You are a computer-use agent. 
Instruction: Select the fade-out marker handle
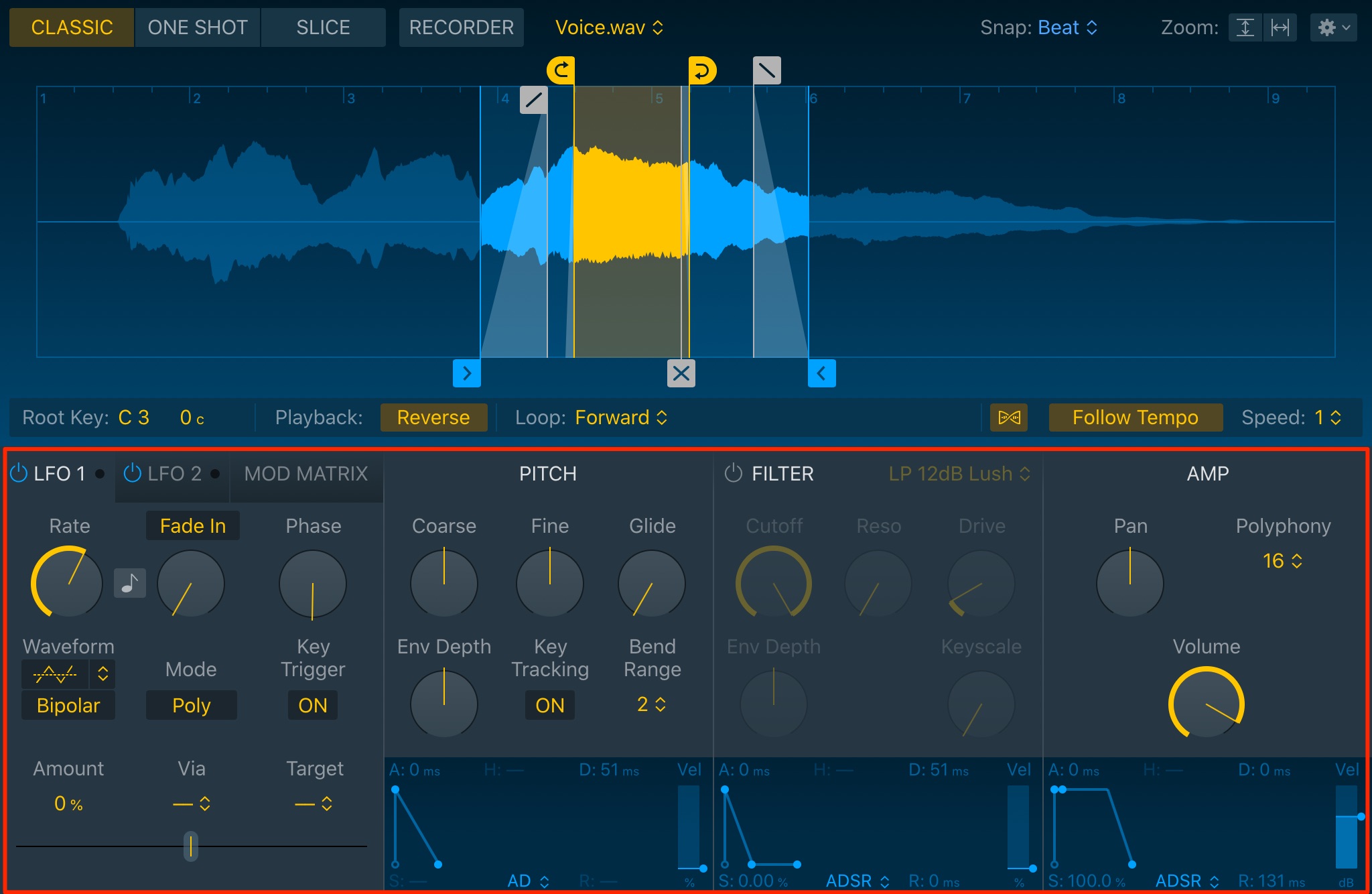(x=767, y=70)
